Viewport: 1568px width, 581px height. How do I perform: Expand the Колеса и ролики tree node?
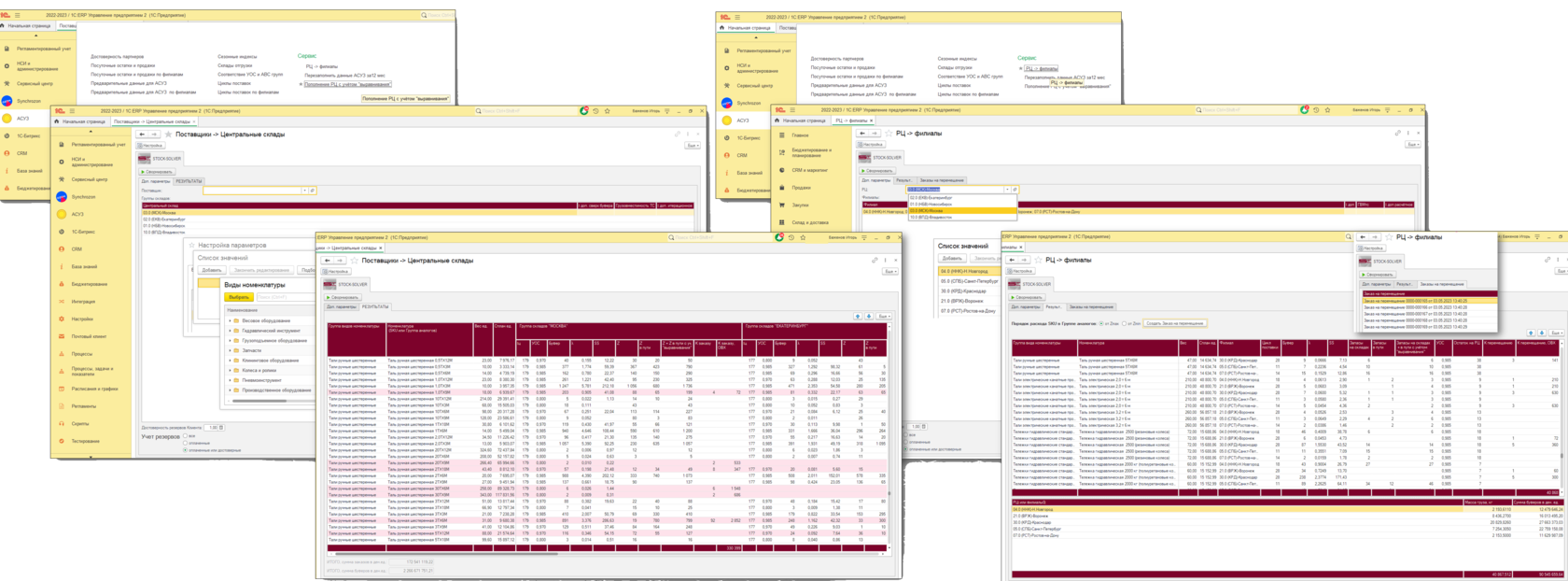click(x=231, y=370)
